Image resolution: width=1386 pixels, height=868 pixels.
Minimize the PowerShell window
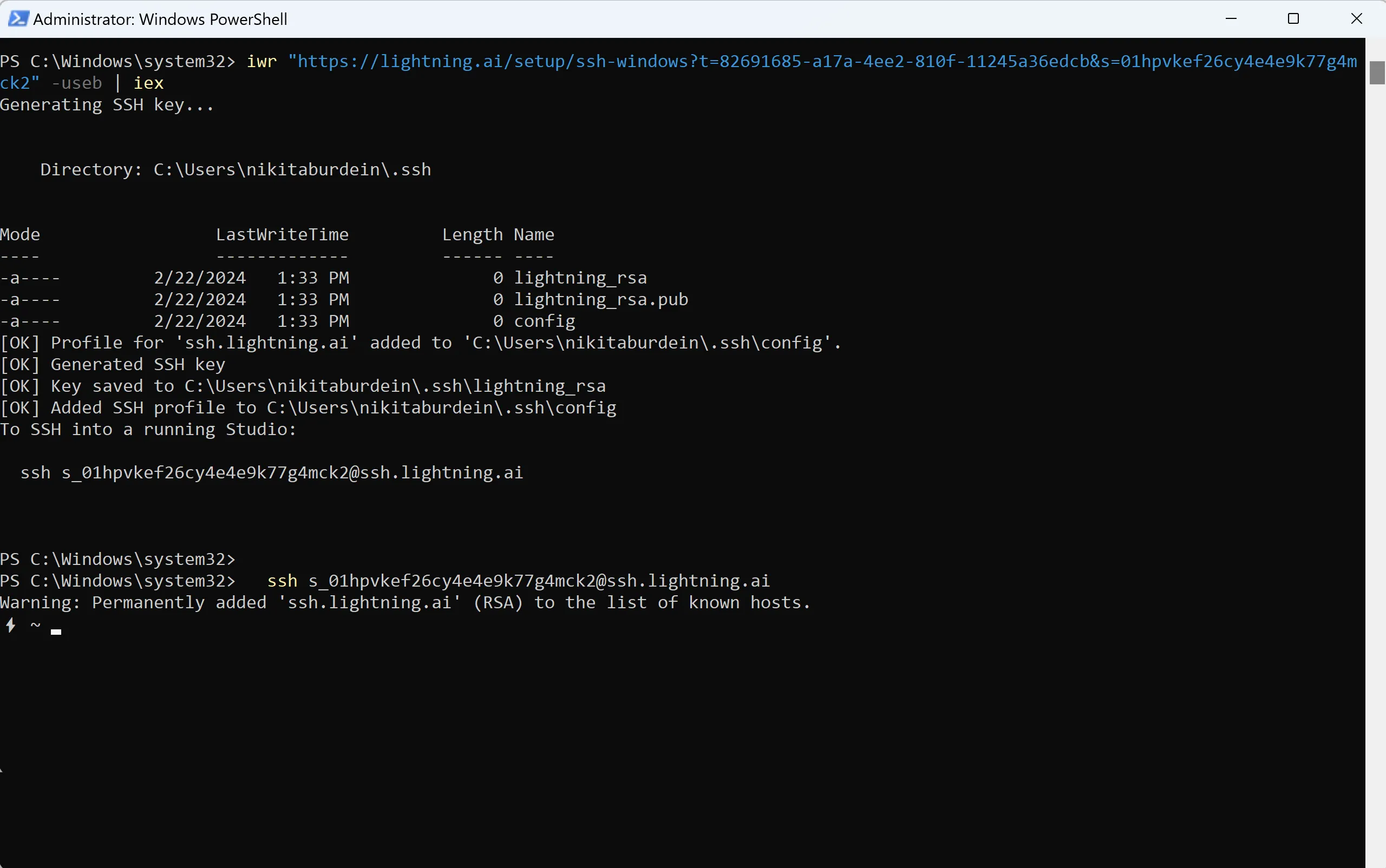pyautogui.click(x=1231, y=19)
